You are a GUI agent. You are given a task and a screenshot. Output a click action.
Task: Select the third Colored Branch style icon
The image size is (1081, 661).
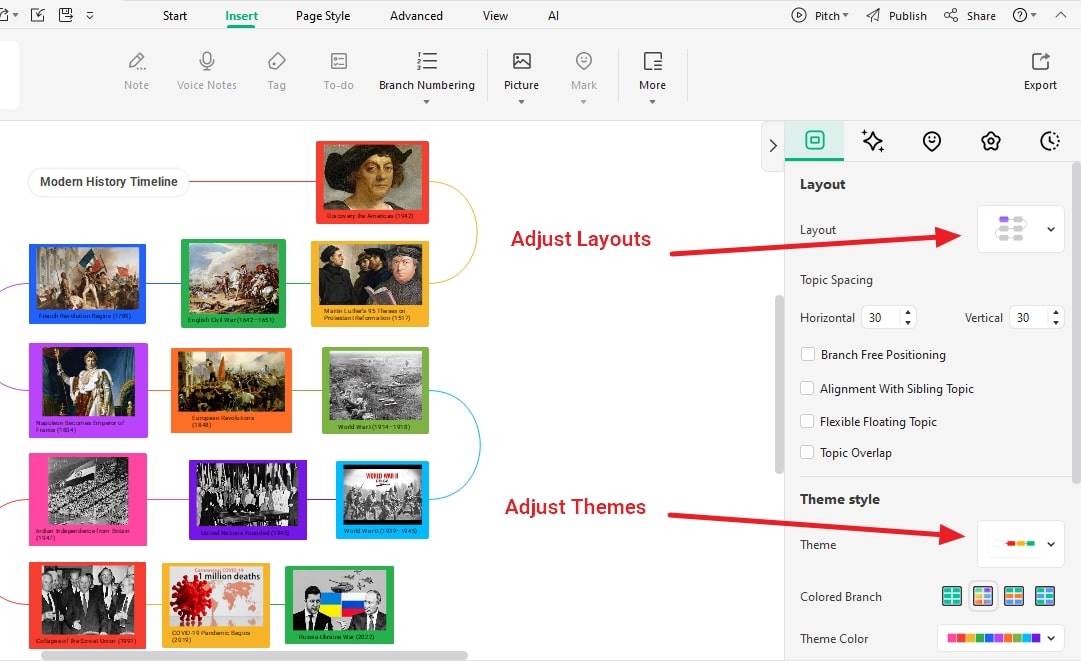click(x=1013, y=596)
